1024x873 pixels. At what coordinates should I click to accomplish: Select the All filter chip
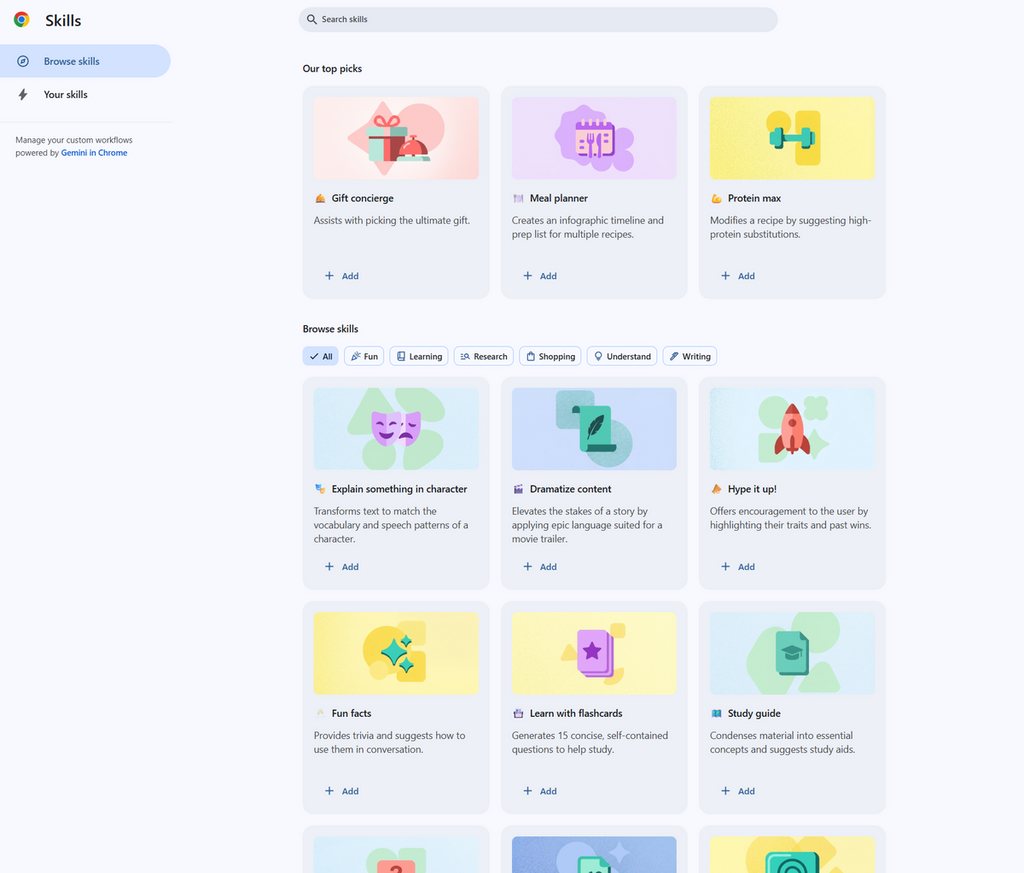pos(321,356)
